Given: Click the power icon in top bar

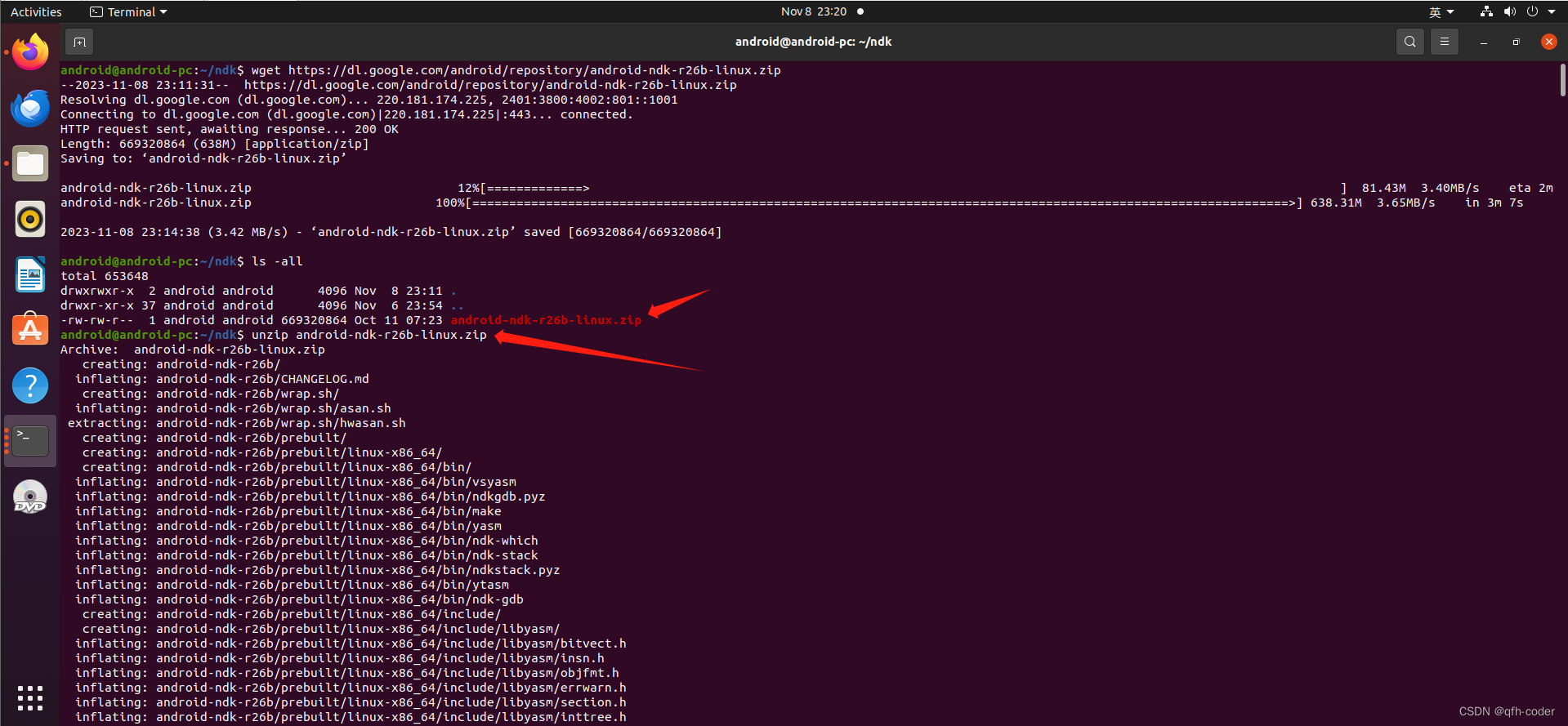Looking at the screenshot, I should [x=1532, y=11].
